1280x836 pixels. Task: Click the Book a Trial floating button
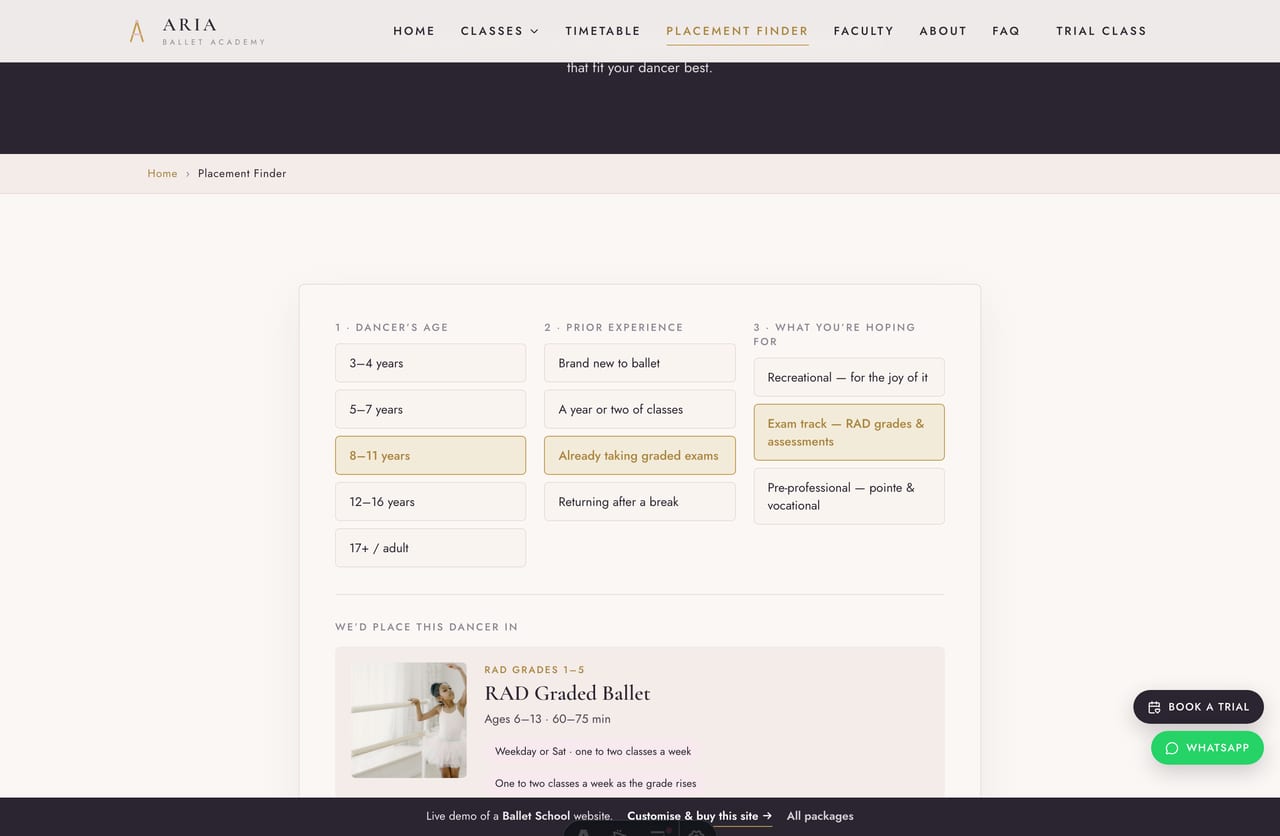1198,707
